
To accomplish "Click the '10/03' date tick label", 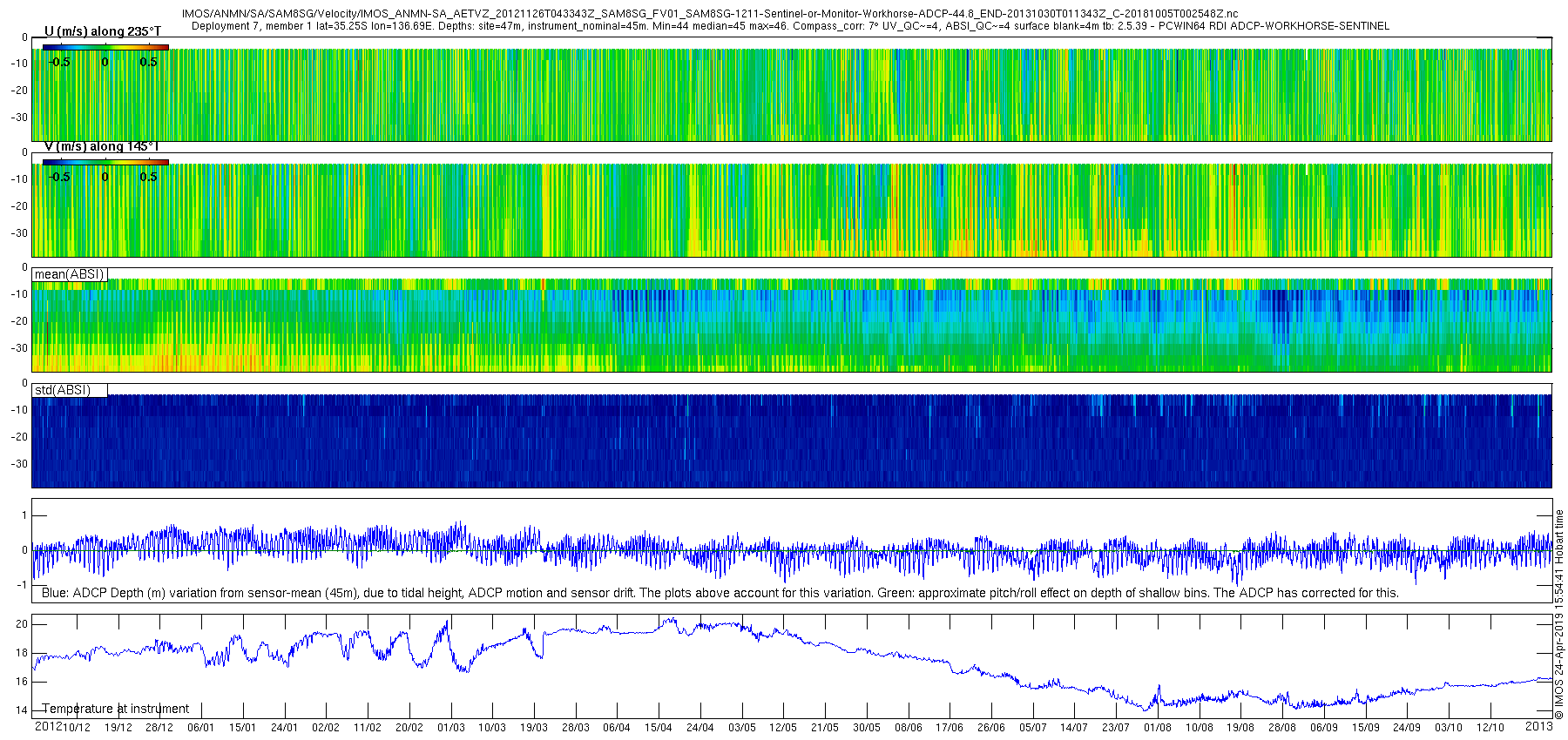I will click(x=492, y=727).
